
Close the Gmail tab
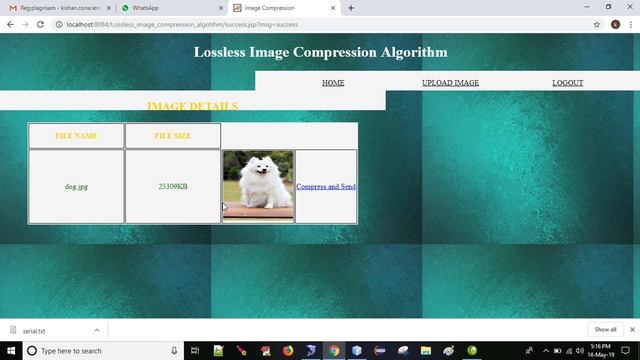pos(109,8)
